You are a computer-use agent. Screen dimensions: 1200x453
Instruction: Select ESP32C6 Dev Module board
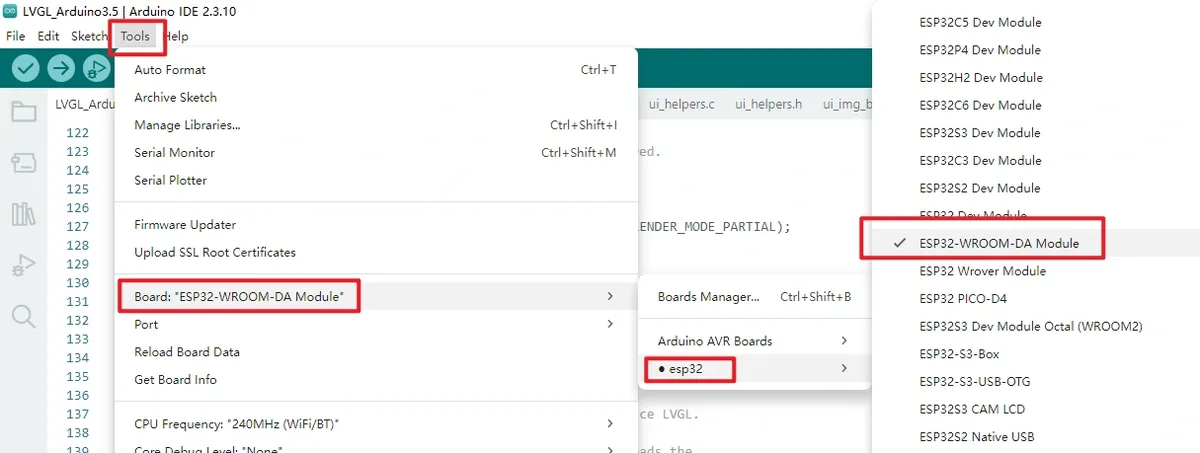tap(1036, 105)
